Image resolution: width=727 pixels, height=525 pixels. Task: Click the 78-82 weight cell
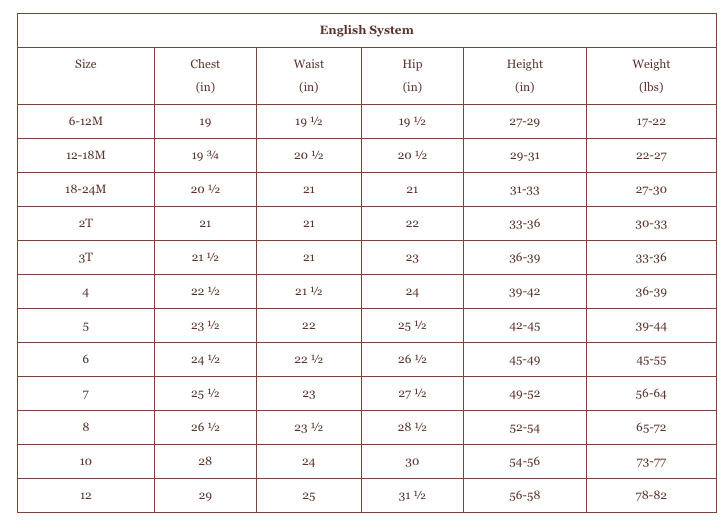651,496
